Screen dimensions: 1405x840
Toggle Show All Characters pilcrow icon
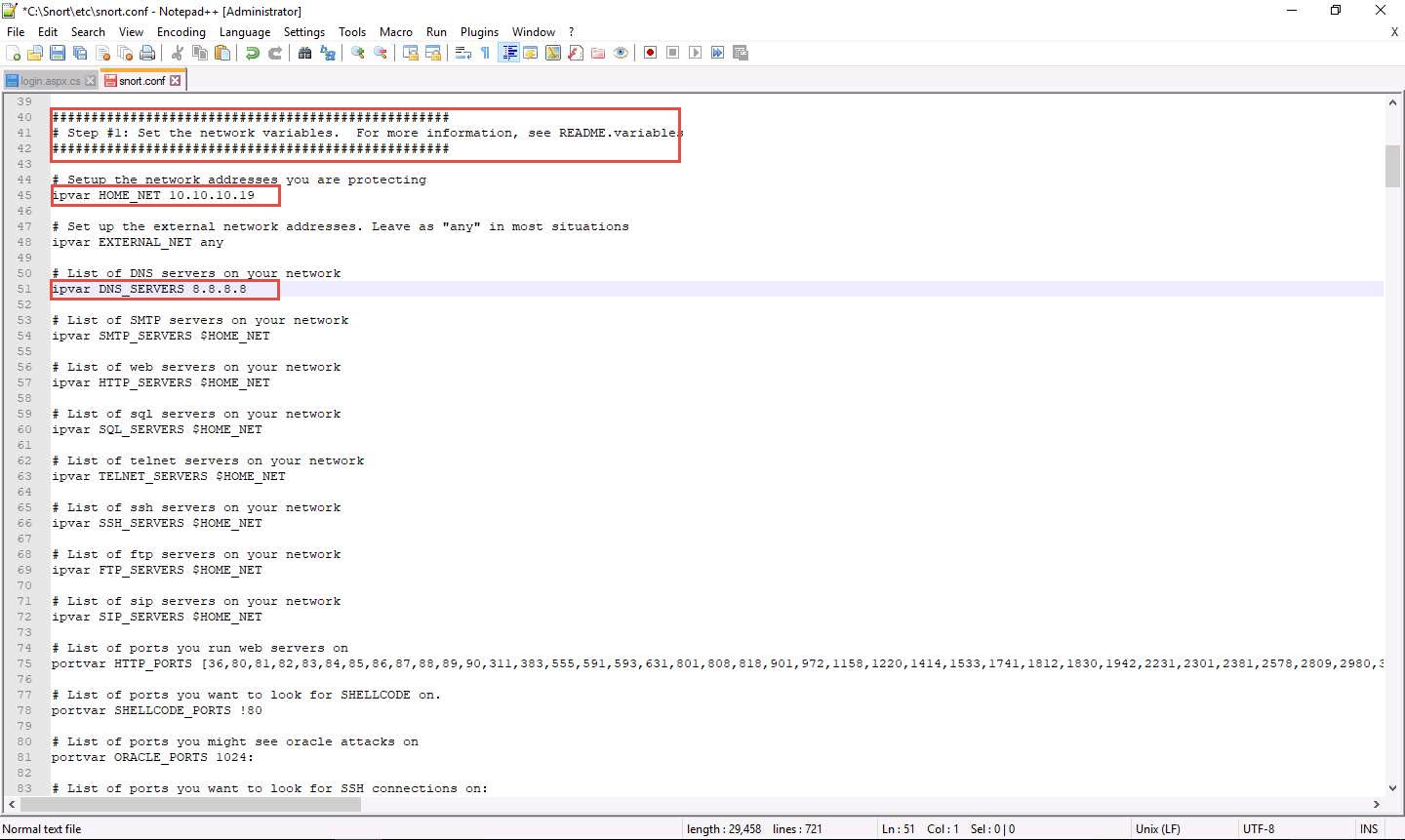coord(486,53)
